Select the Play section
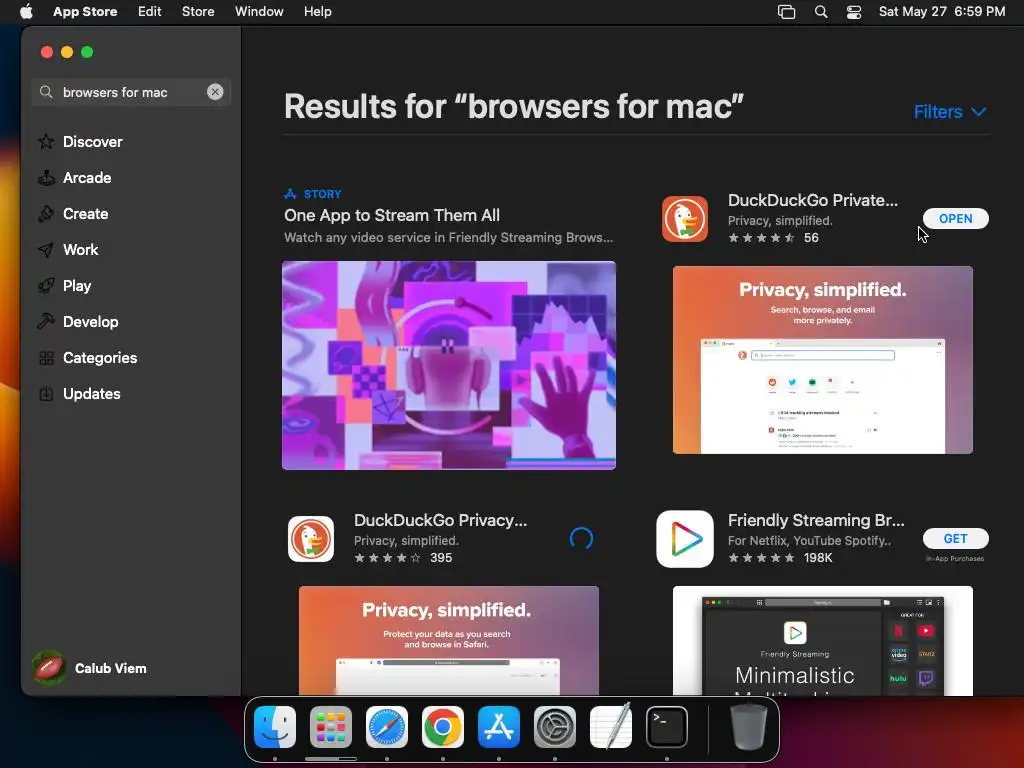1024x768 pixels. click(76, 285)
